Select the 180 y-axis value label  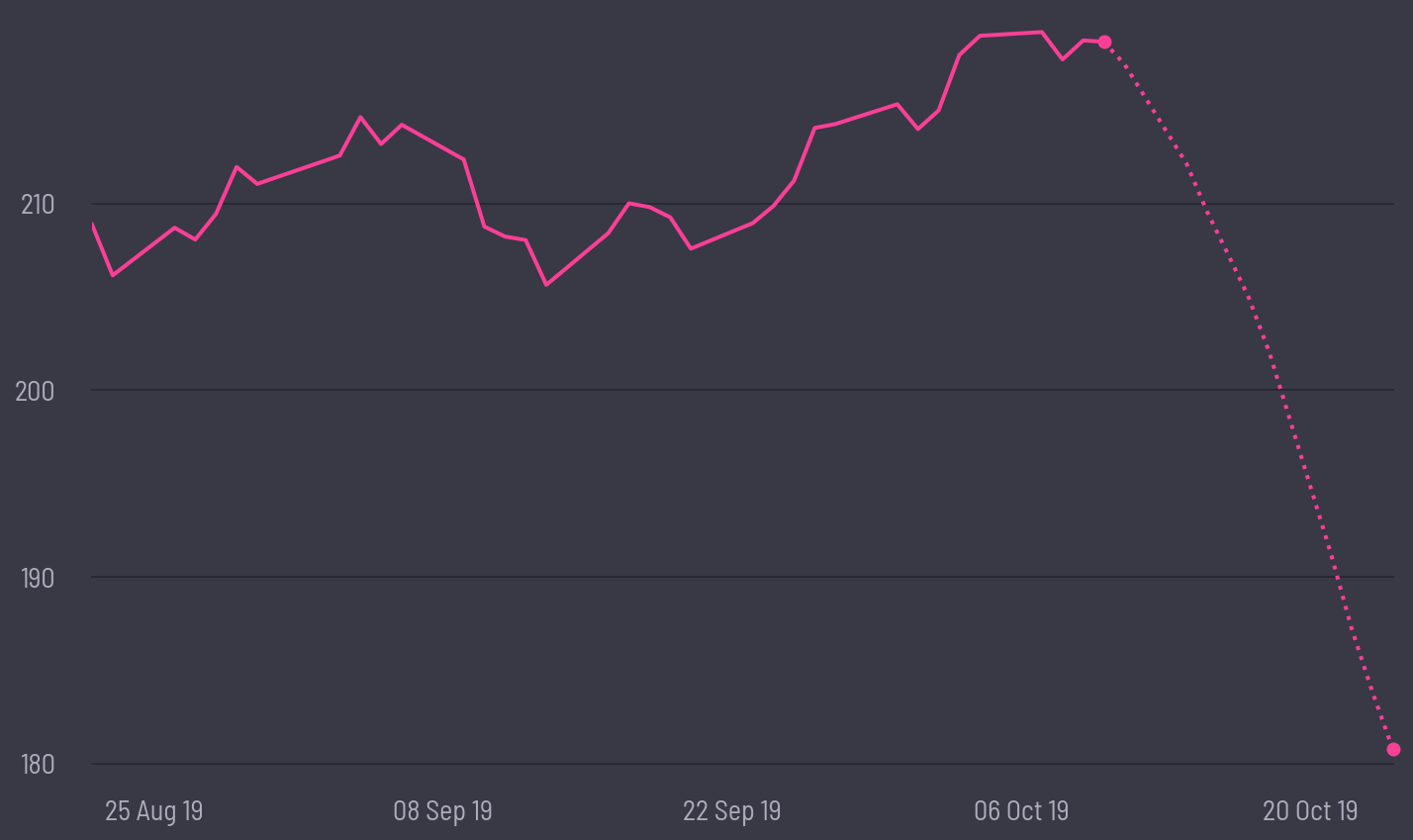point(36,765)
